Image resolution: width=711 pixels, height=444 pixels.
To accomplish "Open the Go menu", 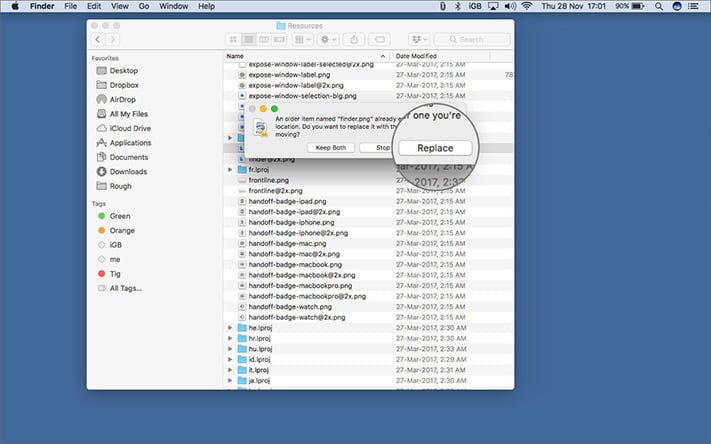I will pos(144,6).
